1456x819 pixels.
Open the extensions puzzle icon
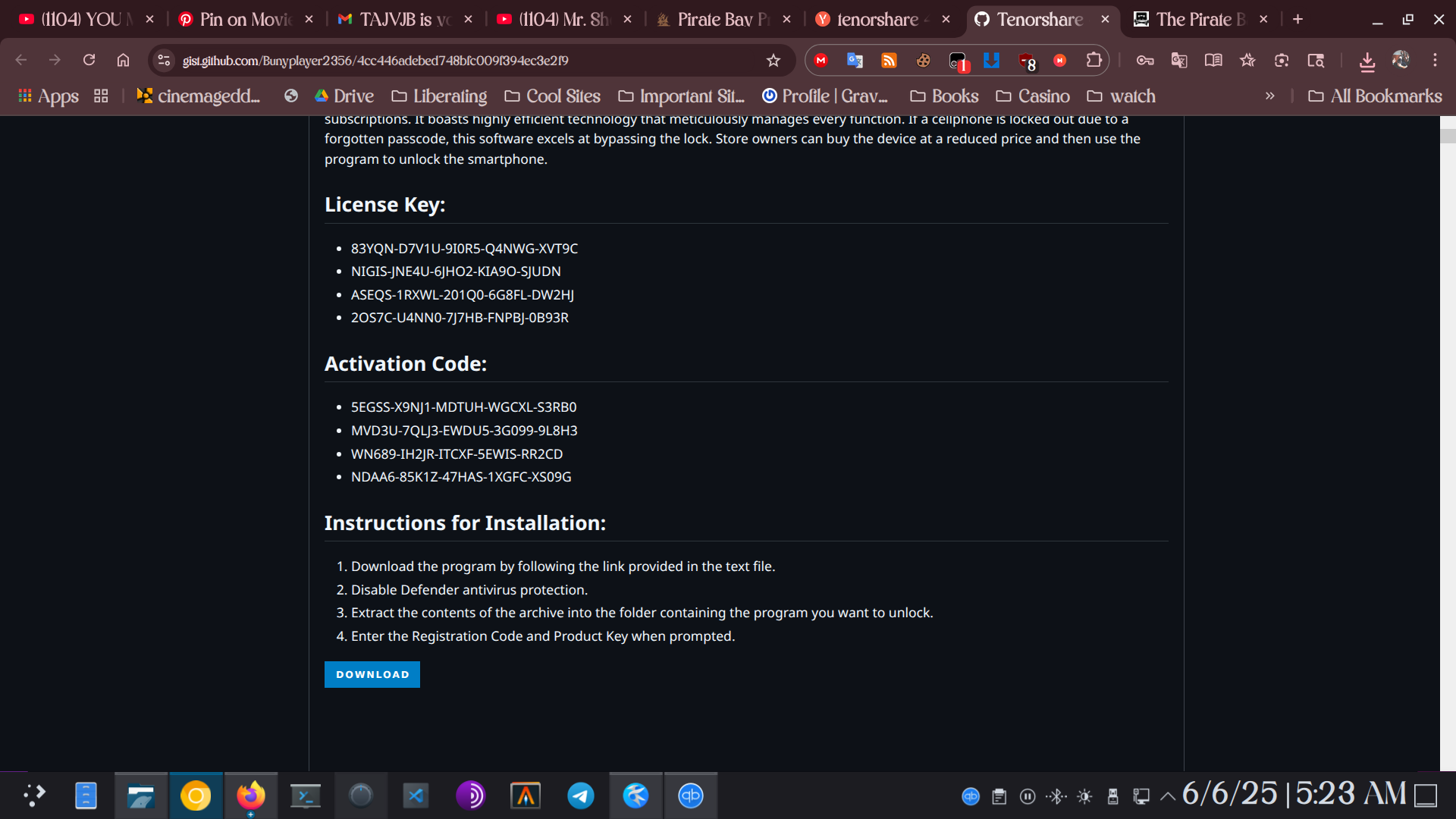[x=1094, y=60]
